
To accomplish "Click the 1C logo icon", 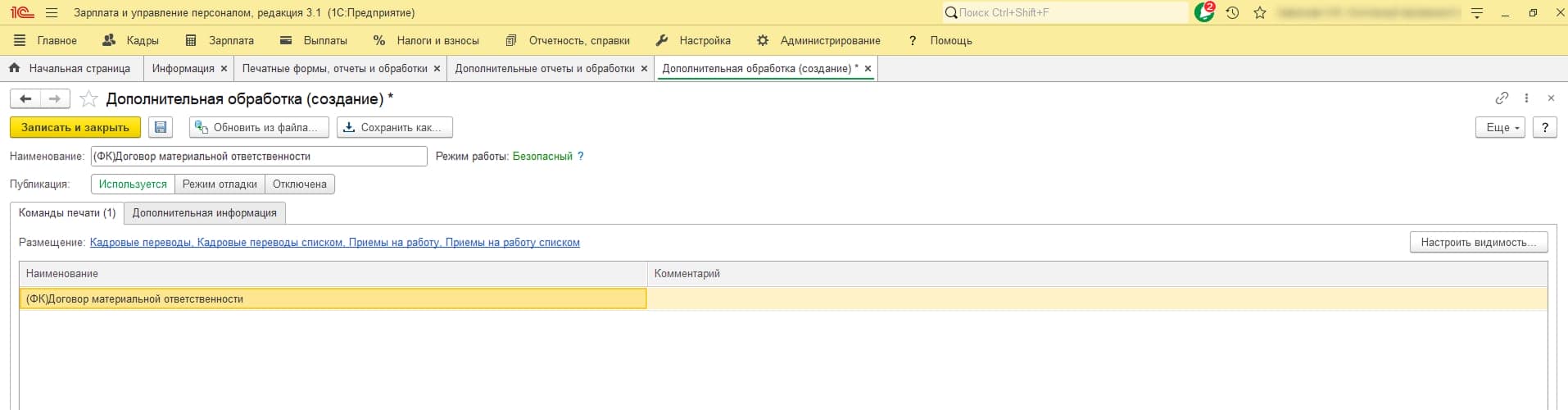I will (22, 12).
